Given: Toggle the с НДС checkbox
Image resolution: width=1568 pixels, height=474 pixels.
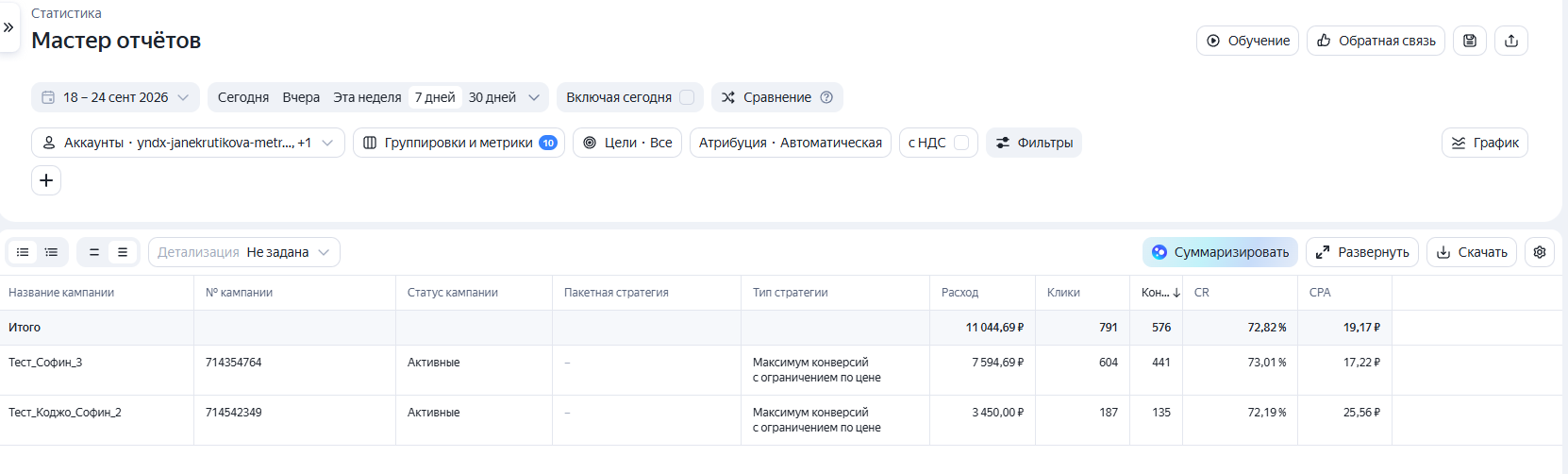Looking at the screenshot, I should [x=961, y=143].
